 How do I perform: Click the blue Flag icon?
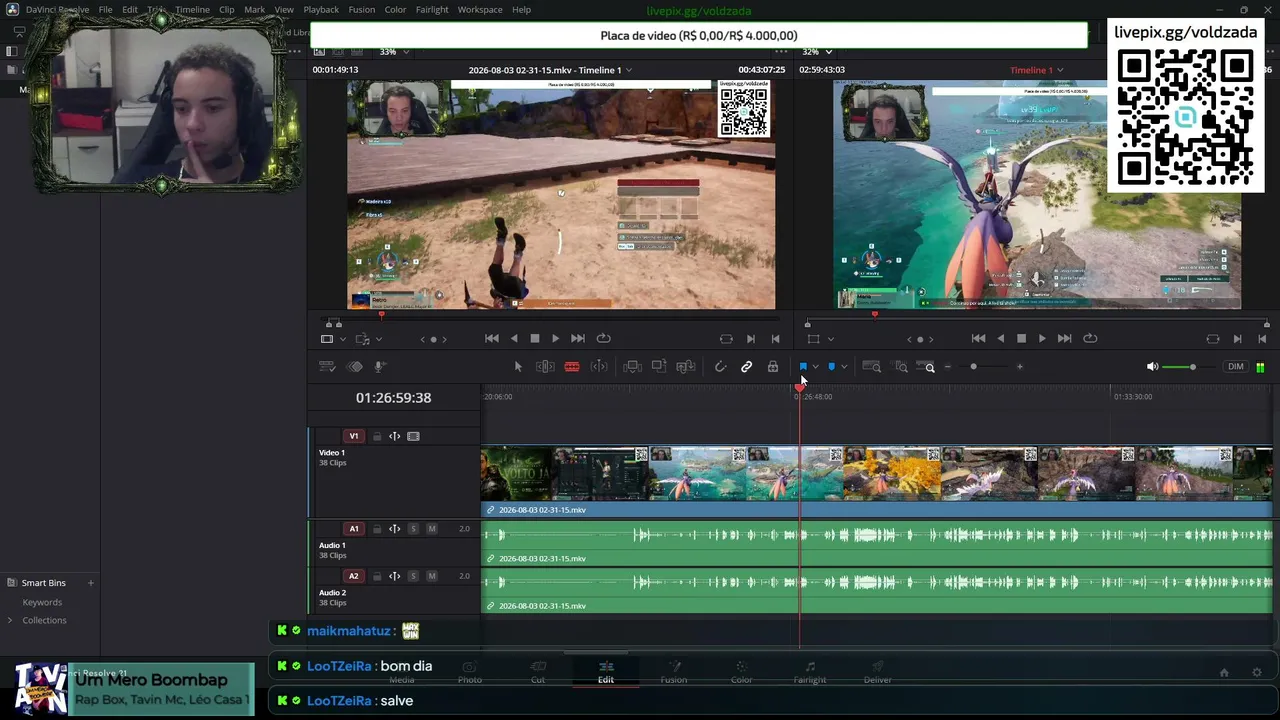click(803, 367)
